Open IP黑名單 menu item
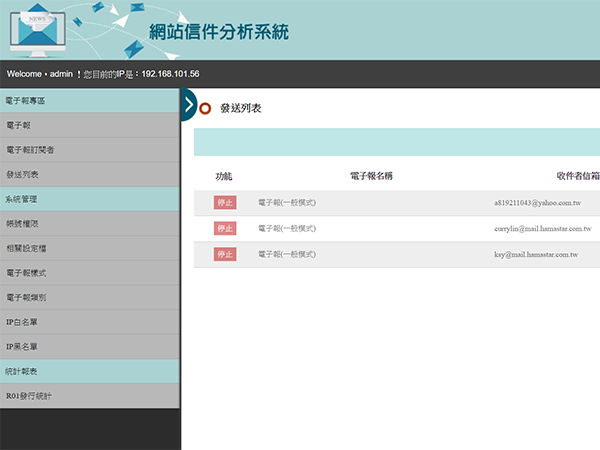This screenshot has height=450, width=600. tap(90, 347)
